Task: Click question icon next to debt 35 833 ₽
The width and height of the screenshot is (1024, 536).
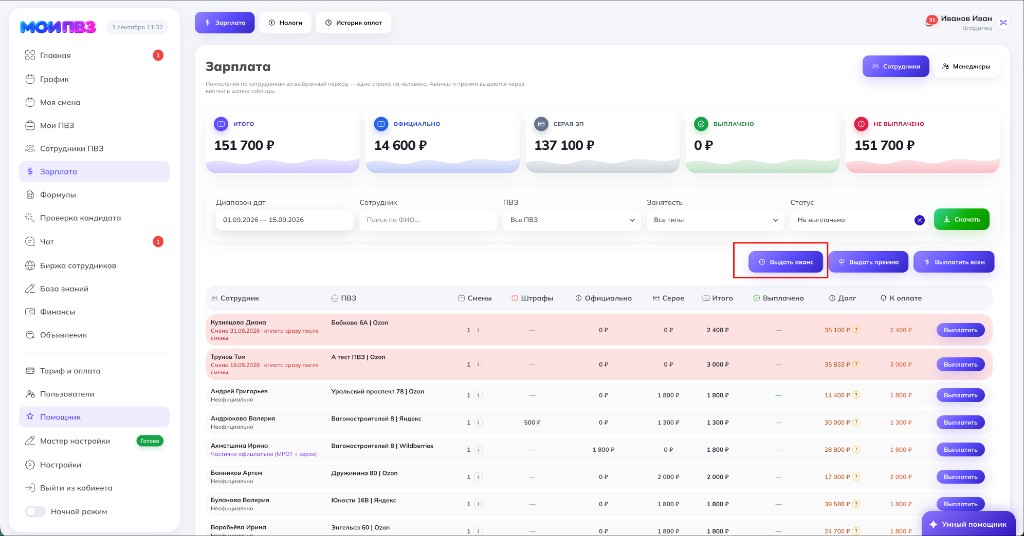Action: [x=856, y=364]
